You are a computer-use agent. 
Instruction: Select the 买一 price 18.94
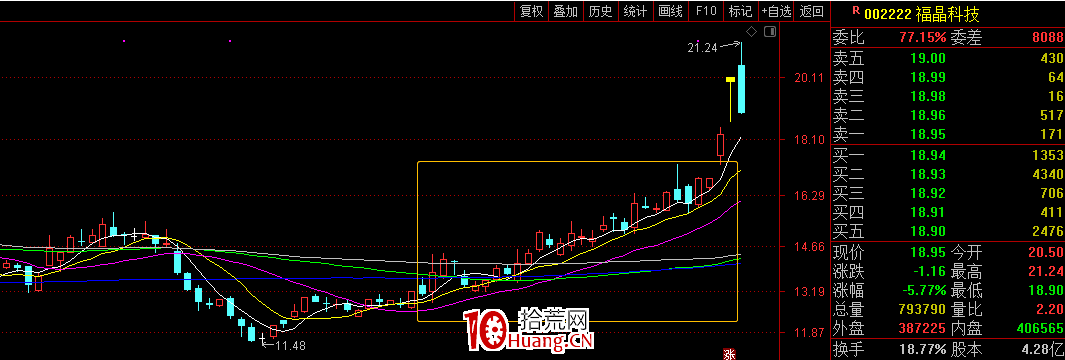point(927,156)
